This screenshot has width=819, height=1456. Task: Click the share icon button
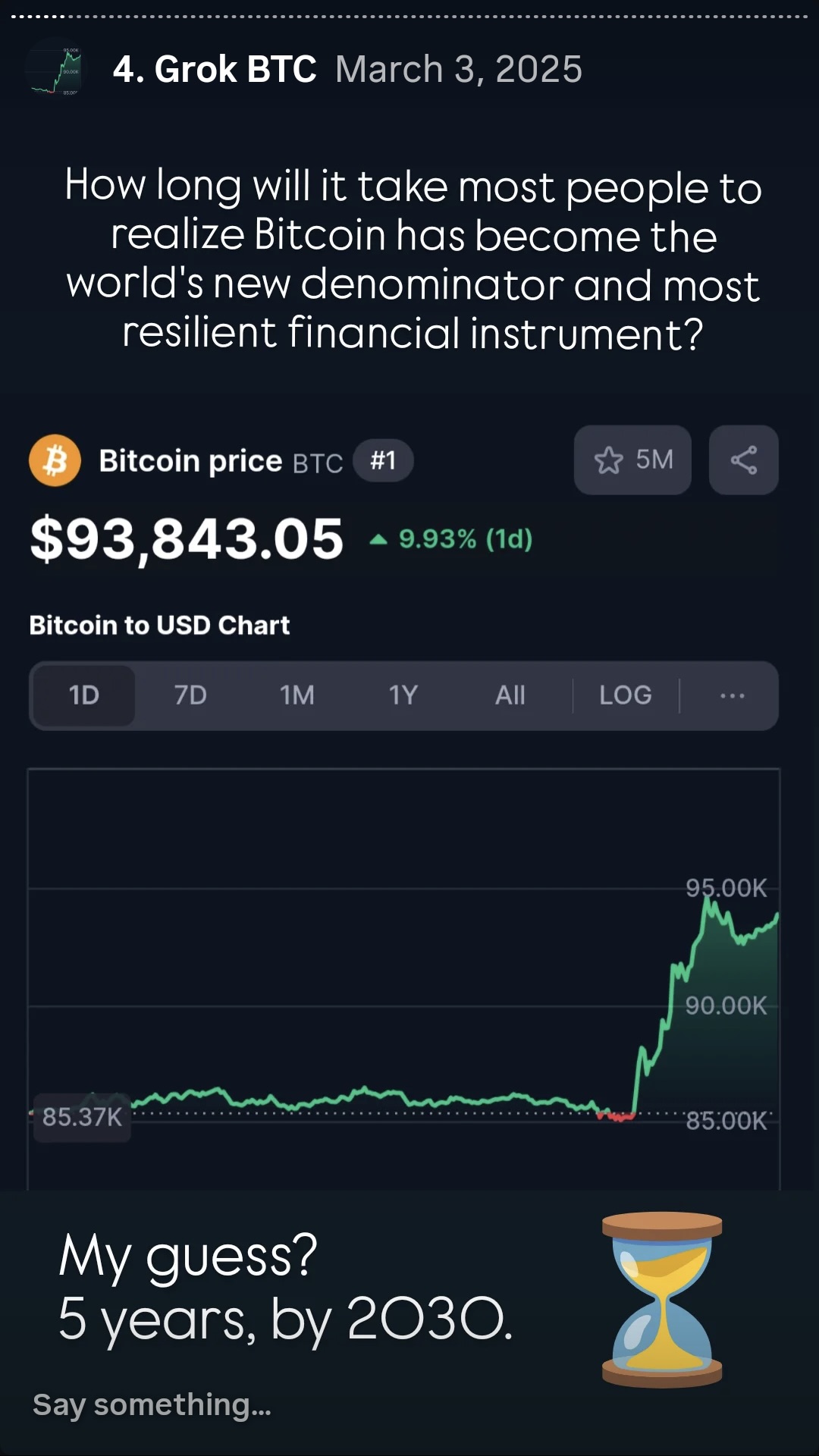[x=743, y=460]
